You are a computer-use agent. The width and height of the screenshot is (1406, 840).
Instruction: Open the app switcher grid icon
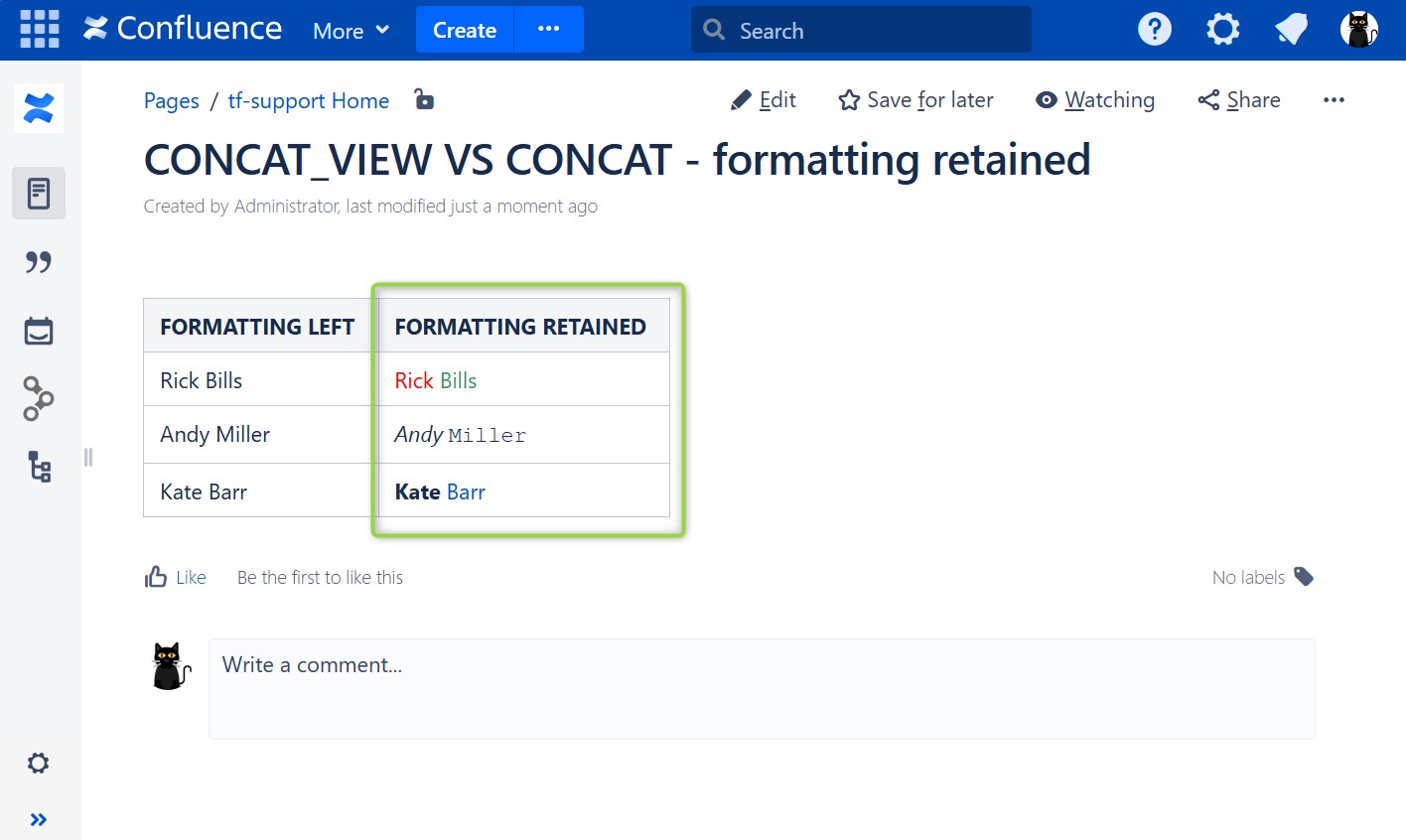click(40, 29)
